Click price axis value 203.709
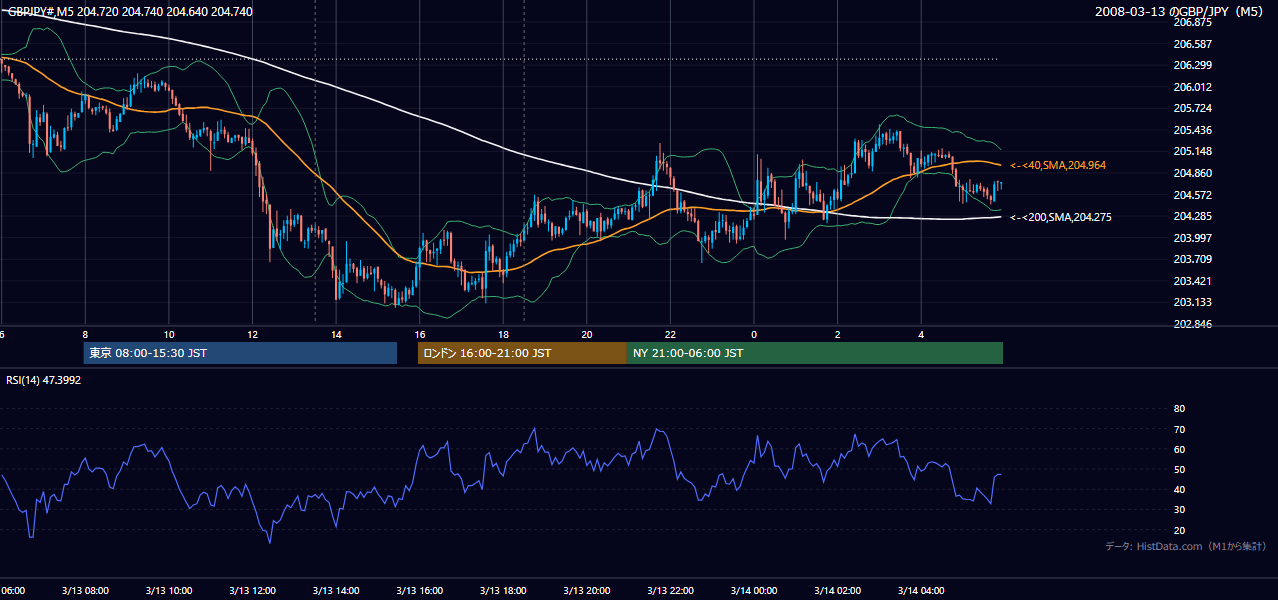 [x=1194, y=259]
